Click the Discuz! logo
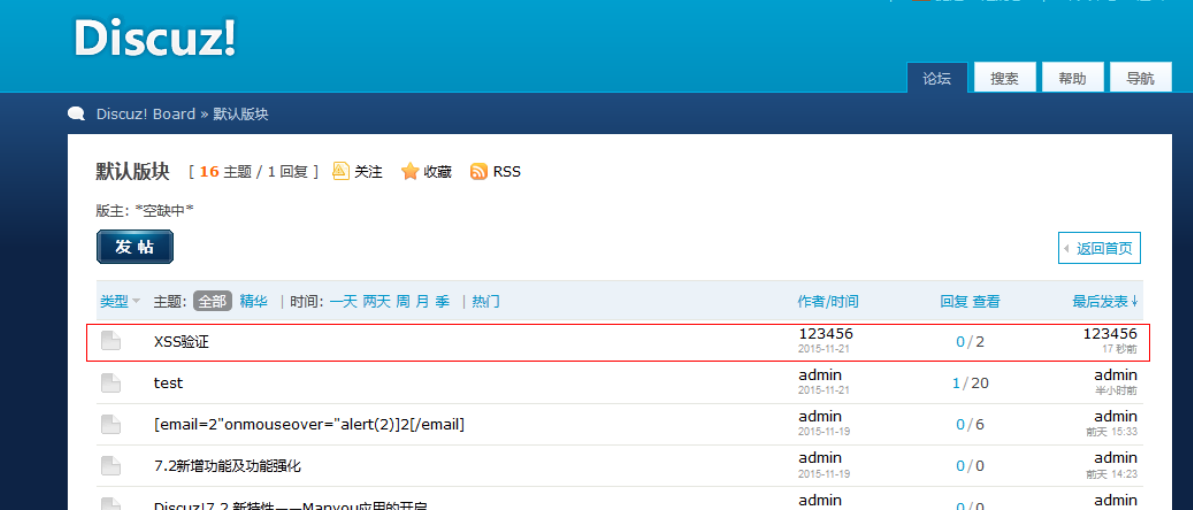The height and width of the screenshot is (510, 1193). pos(155,38)
